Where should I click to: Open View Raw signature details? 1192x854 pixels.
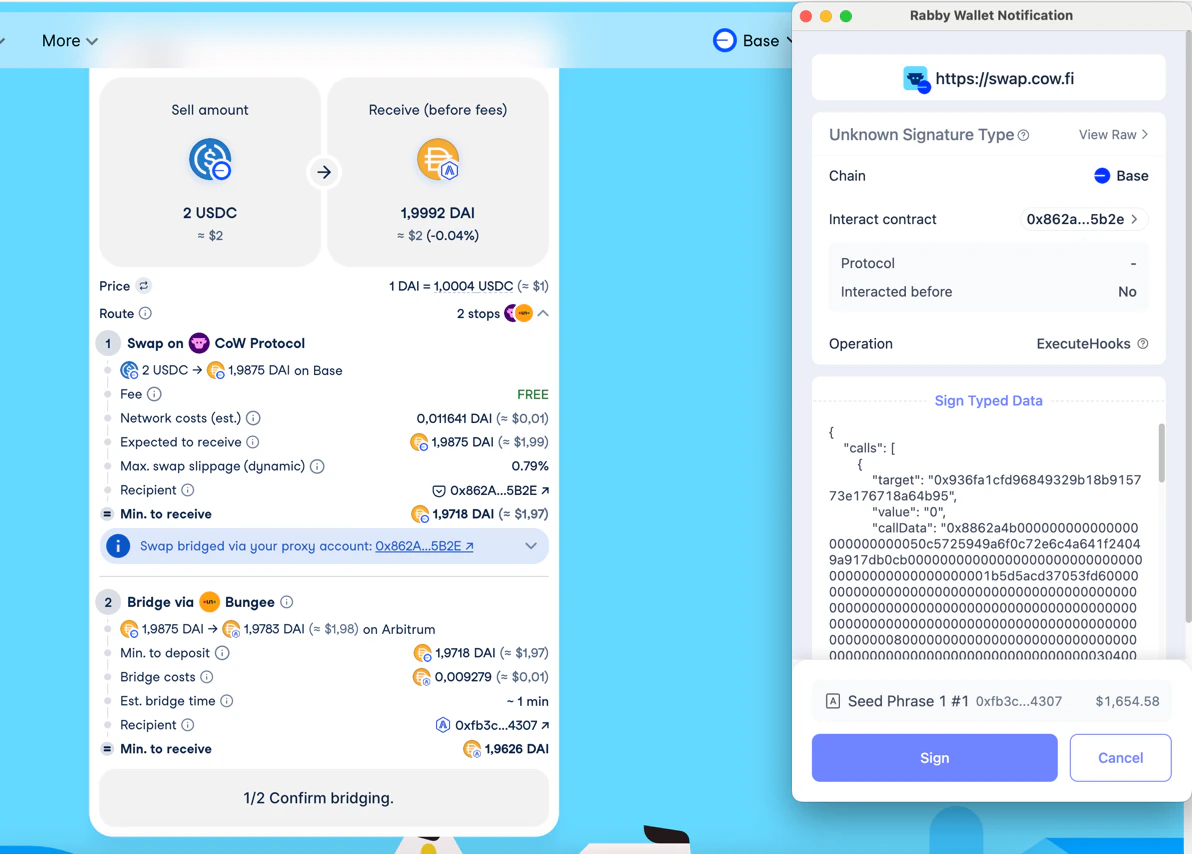tap(1113, 135)
